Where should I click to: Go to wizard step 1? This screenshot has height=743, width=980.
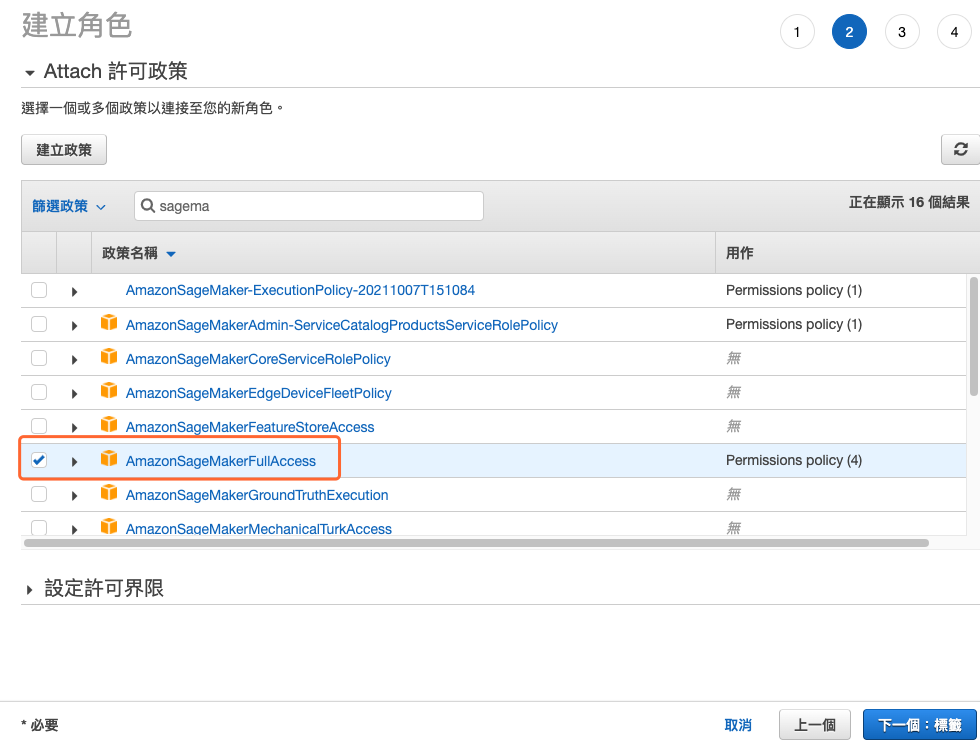(x=797, y=32)
